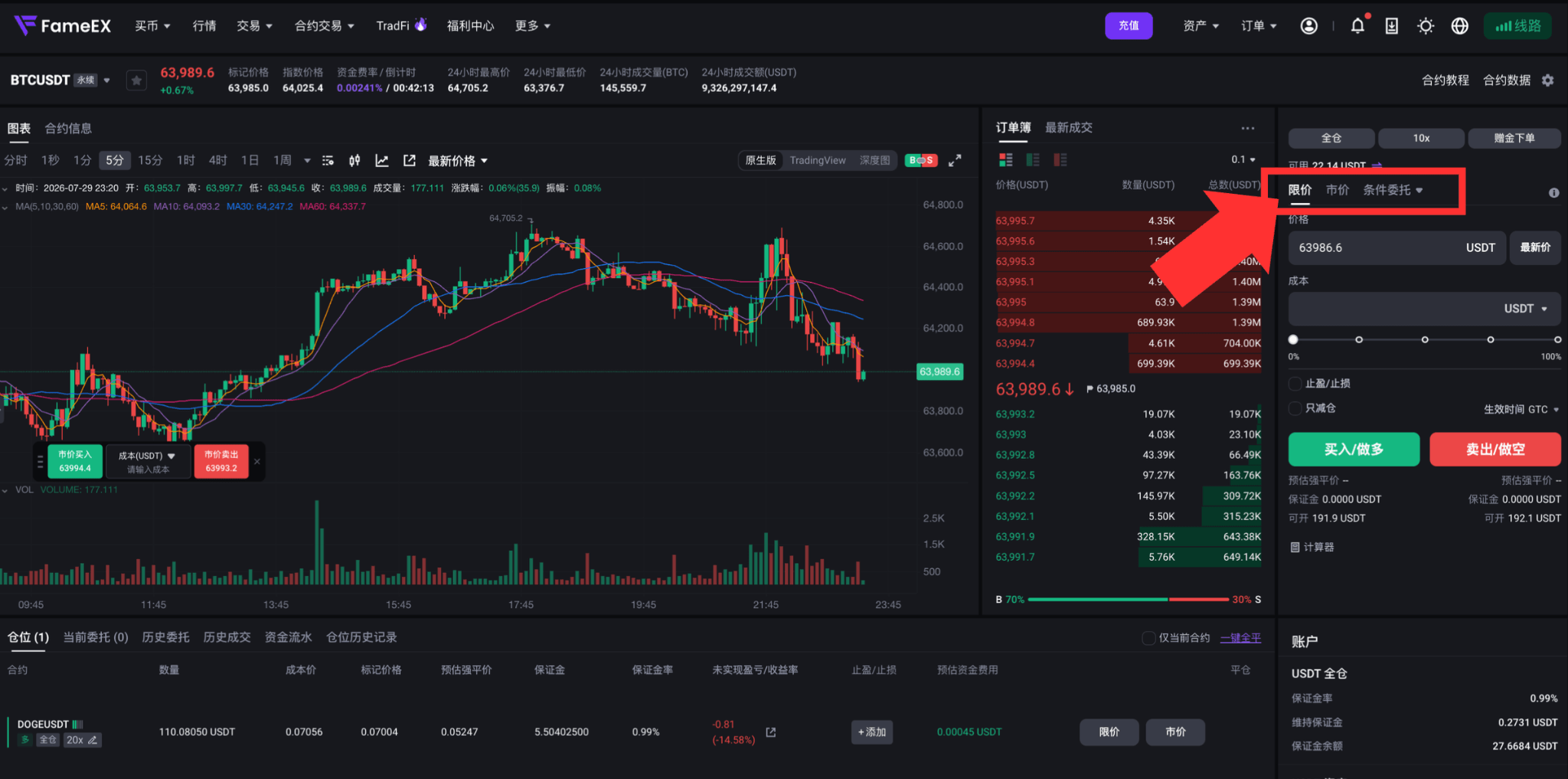The width and height of the screenshot is (1568, 779).
Task: Click the candlestick chart style icon
Action: point(354,161)
